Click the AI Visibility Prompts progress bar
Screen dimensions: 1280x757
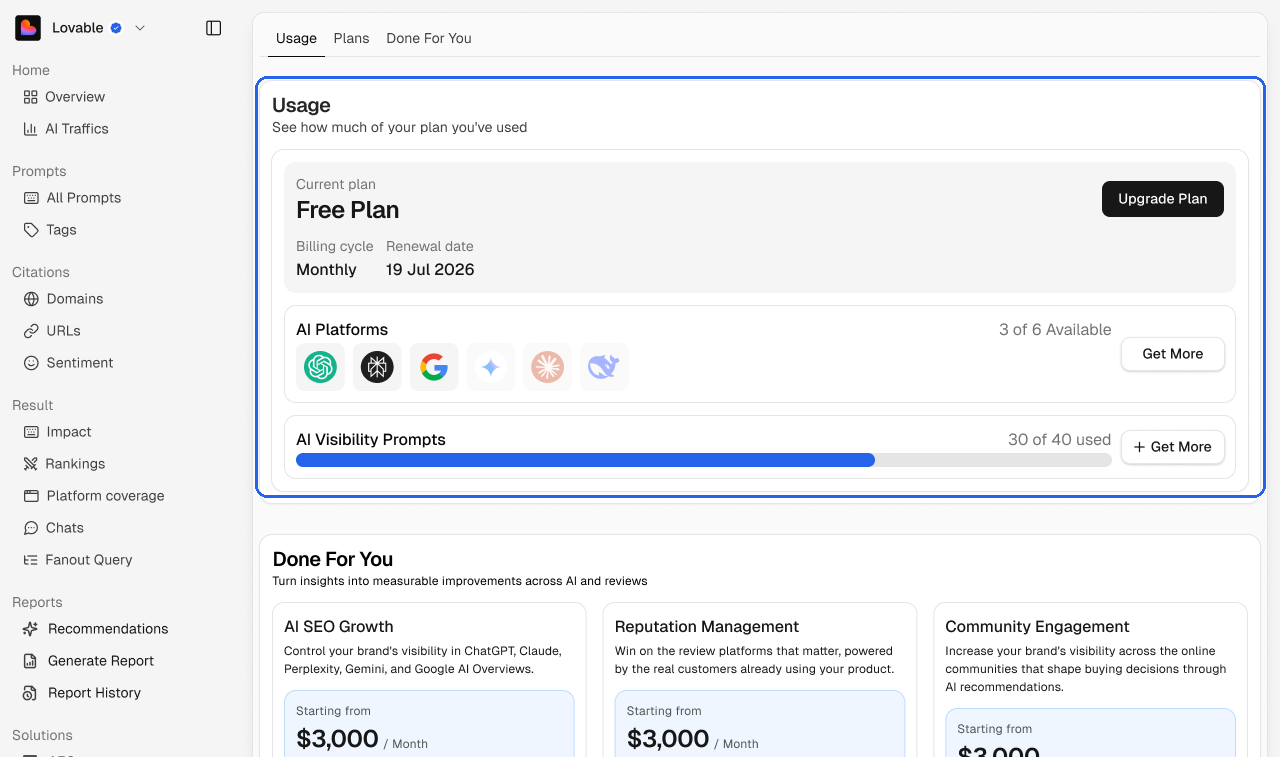704,460
